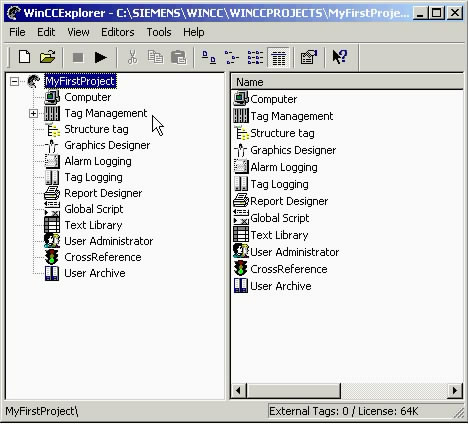Open the Editors menu
Image resolution: width=468 pixels, height=424 pixels.
pos(118,32)
